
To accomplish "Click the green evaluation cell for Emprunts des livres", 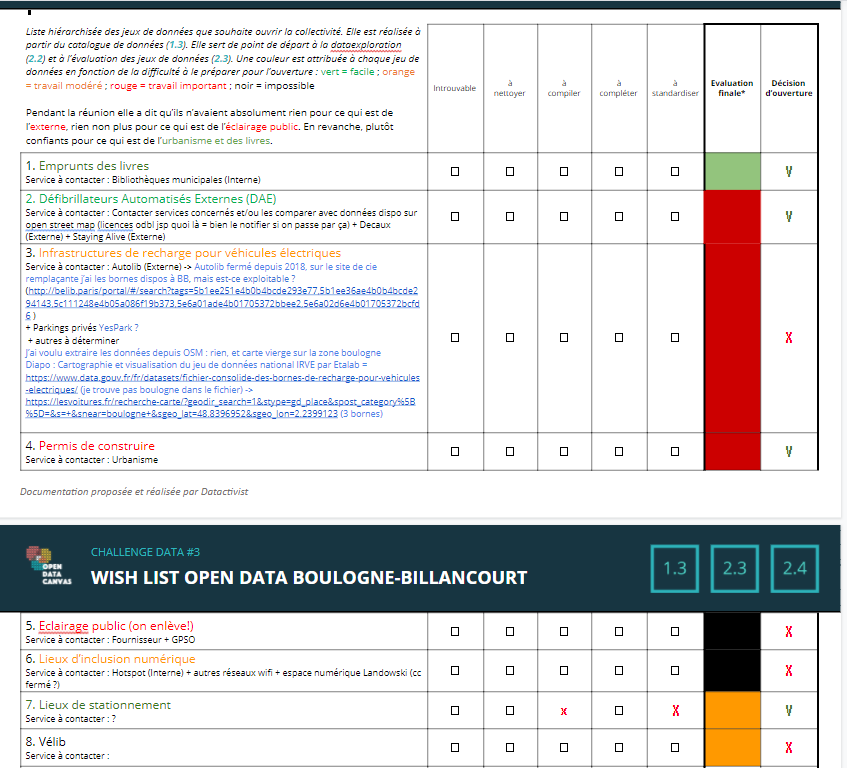I will click(x=732, y=171).
